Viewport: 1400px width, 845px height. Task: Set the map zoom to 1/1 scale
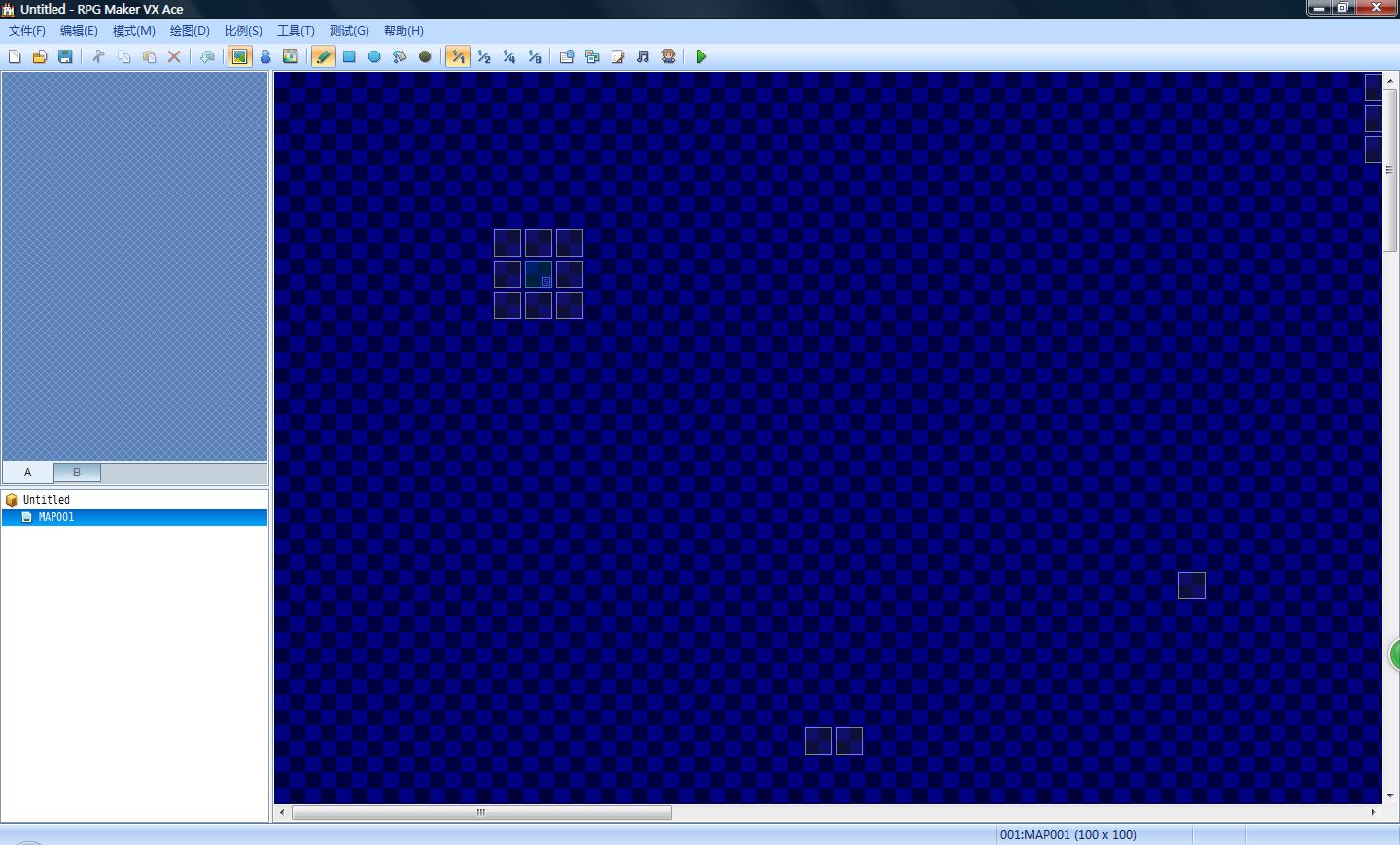pyautogui.click(x=458, y=56)
